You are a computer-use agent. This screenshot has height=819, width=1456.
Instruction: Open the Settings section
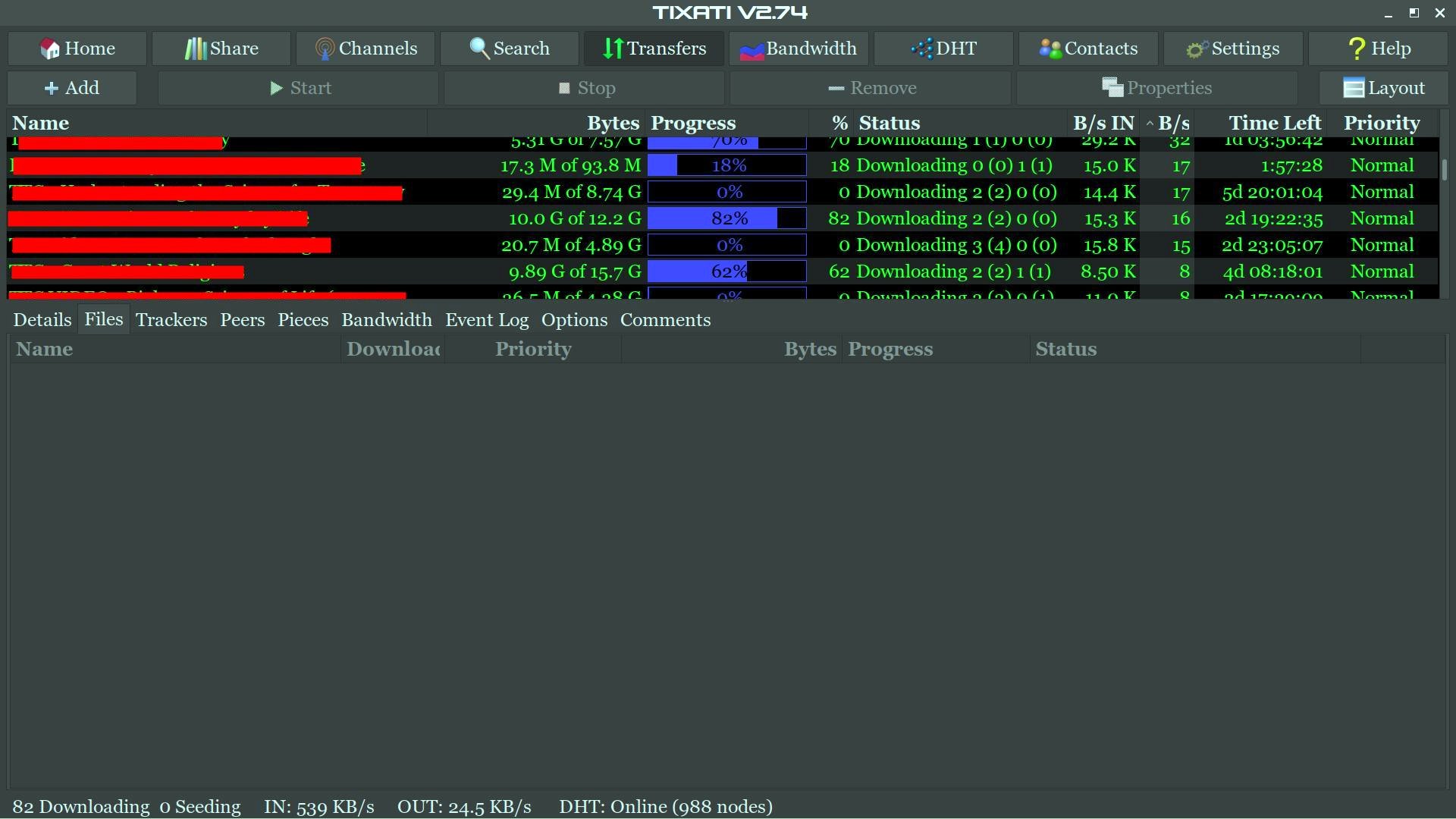pos(1233,49)
